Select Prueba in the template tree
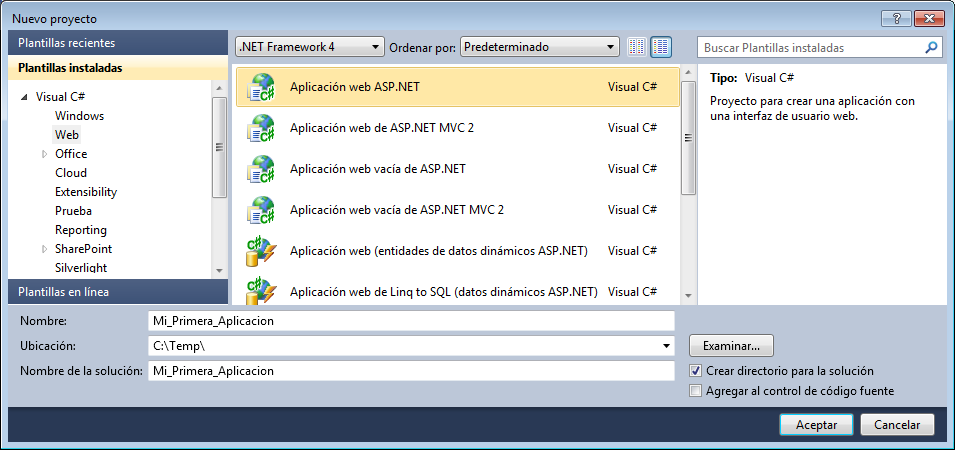 tap(73, 211)
